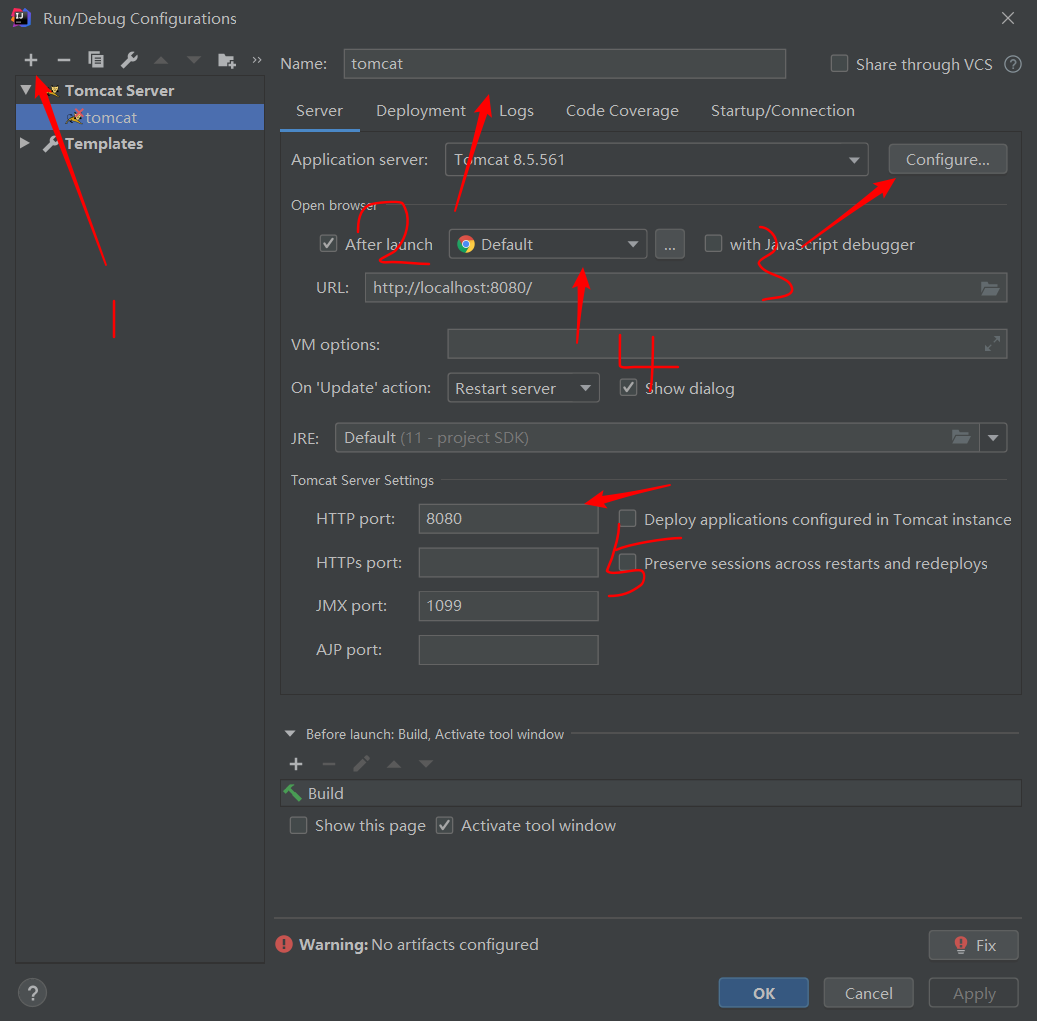Browse URL folder icon
Image resolution: width=1037 pixels, height=1021 pixels.
tap(989, 288)
